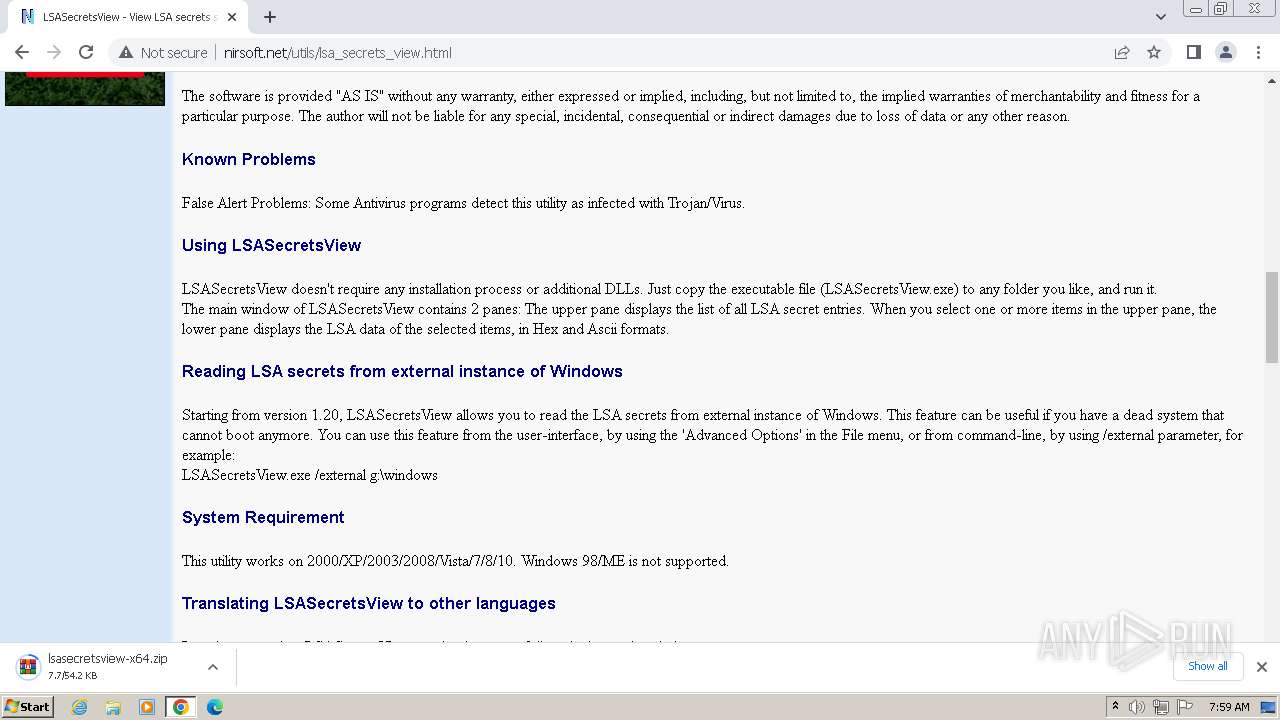Reload the current page
This screenshot has height=720, width=1280.
tap(86, 53)
